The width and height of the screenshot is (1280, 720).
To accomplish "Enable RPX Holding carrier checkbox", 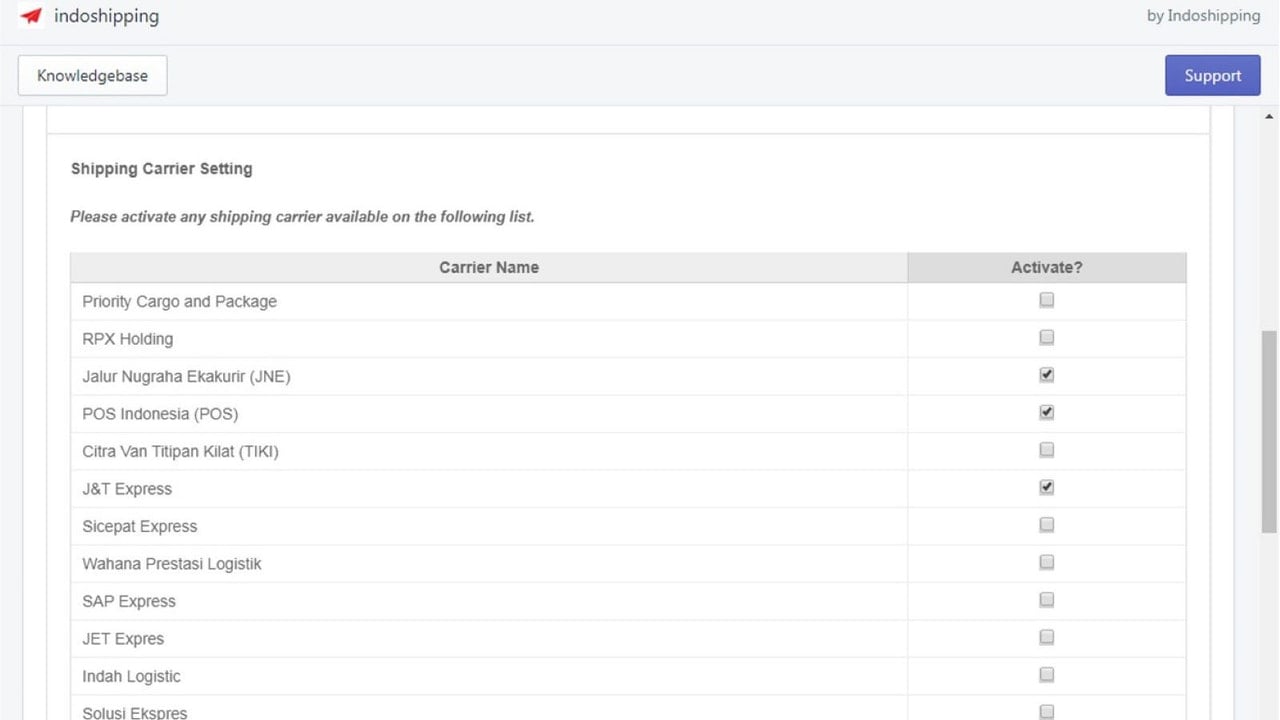I will click(x=1046, y=337).
